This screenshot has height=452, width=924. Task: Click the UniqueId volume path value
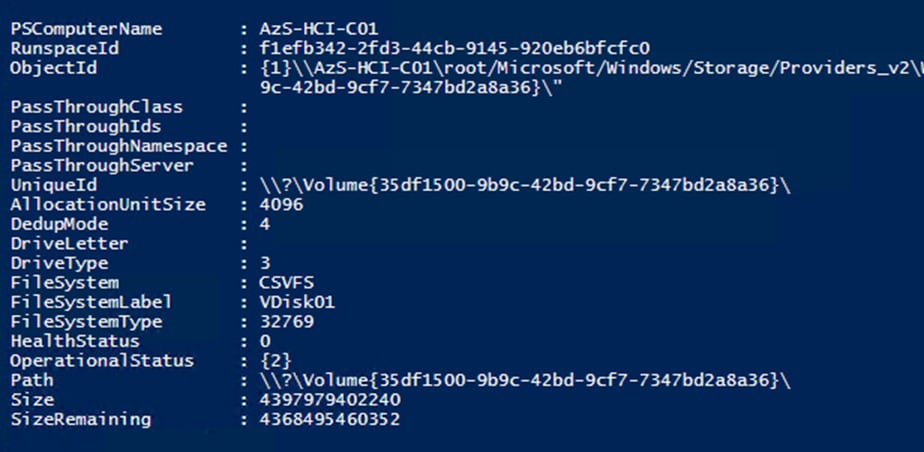coord(525,185)
